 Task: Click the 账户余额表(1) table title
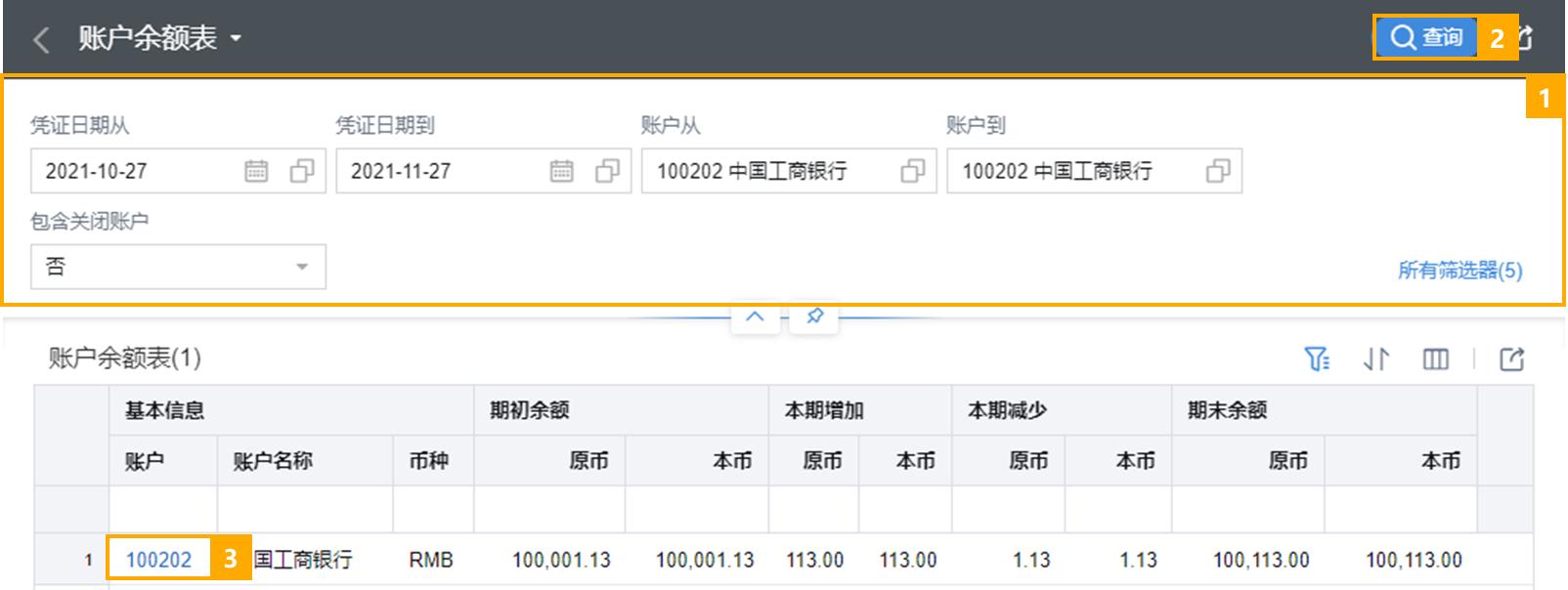[125, 358]
